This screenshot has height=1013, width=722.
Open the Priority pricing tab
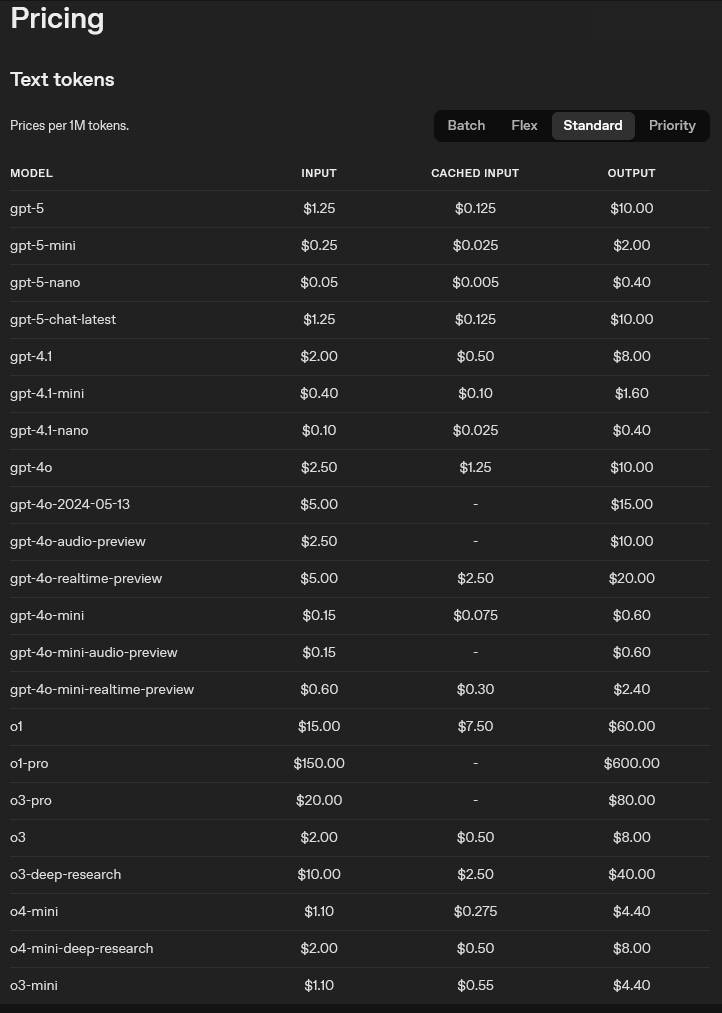(x=672, y=125)
